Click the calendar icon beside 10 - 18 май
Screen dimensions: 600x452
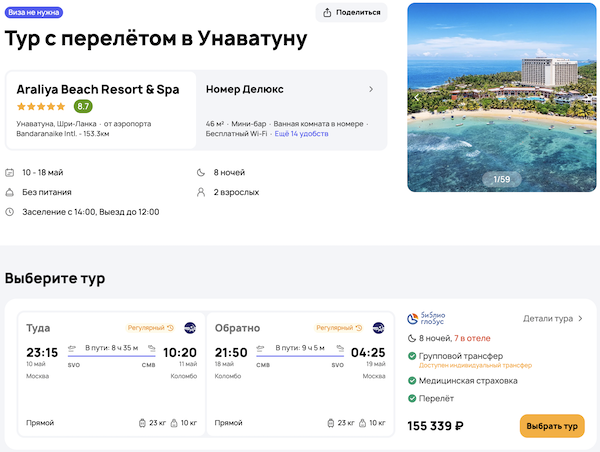(10, 172)
